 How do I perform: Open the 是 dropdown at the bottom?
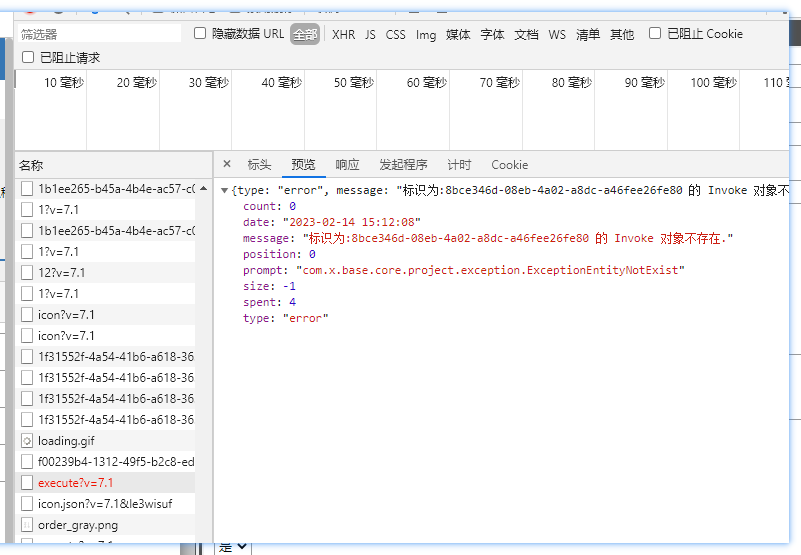pos(234,547)
